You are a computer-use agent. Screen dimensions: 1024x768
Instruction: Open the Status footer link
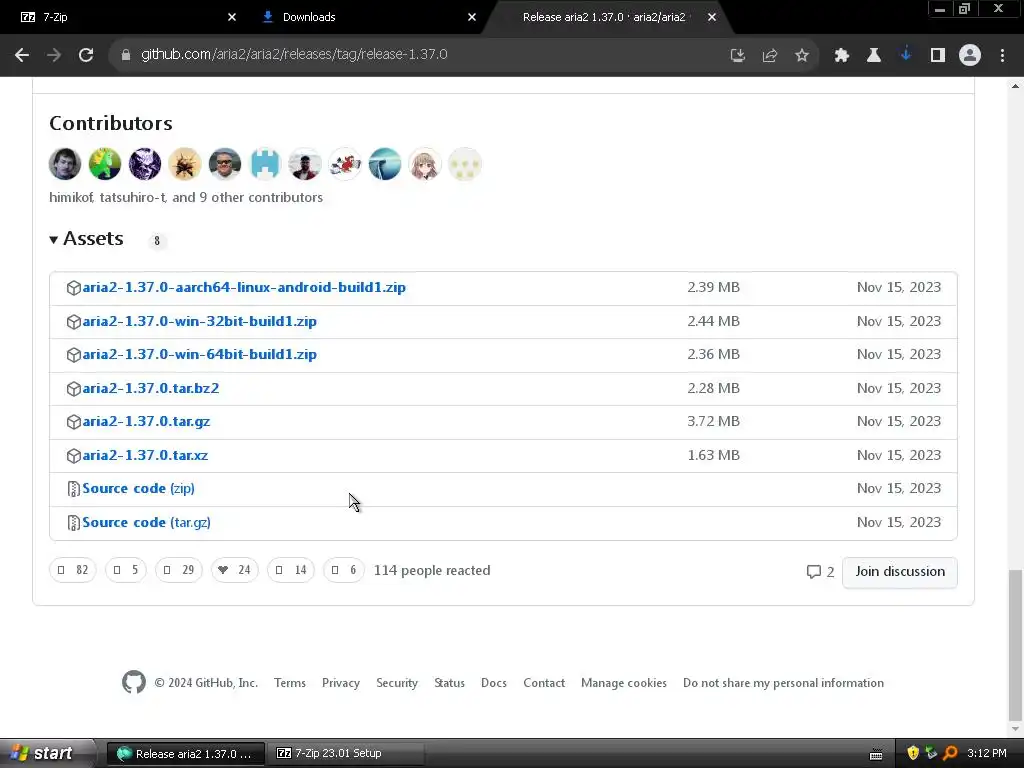point(449,683)
